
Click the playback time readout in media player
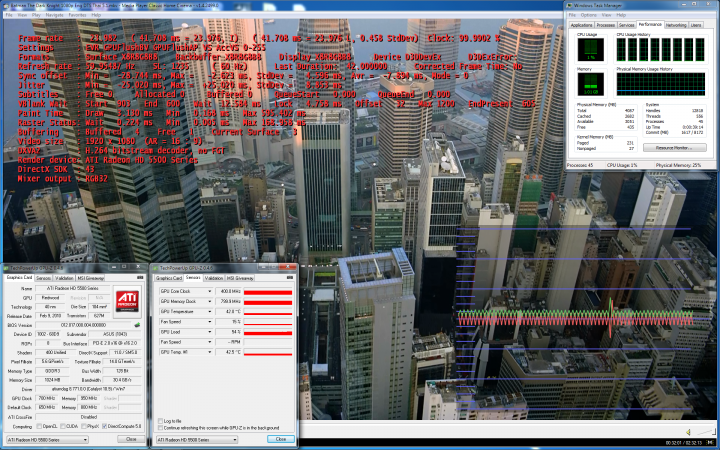coord(684,443)
